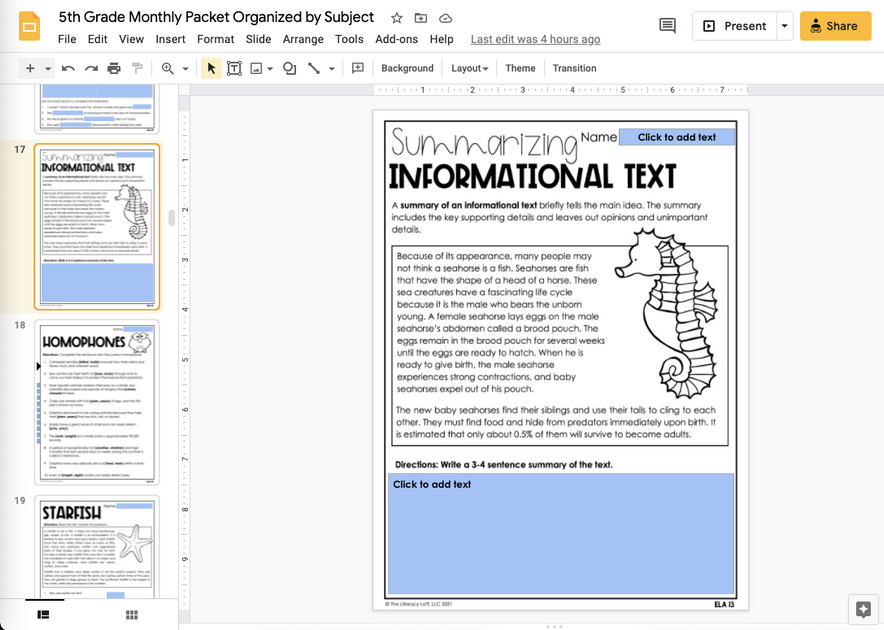Open the comment history
The width and height of the screenshot is (884, 630).
tap(667, 26)
